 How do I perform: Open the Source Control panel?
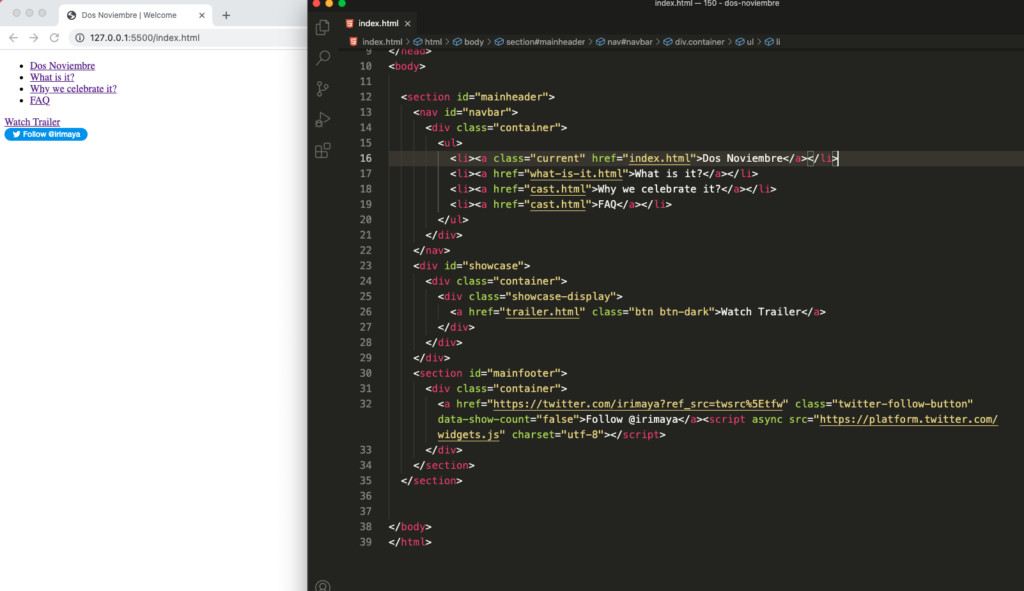click(x=323, y=89)
